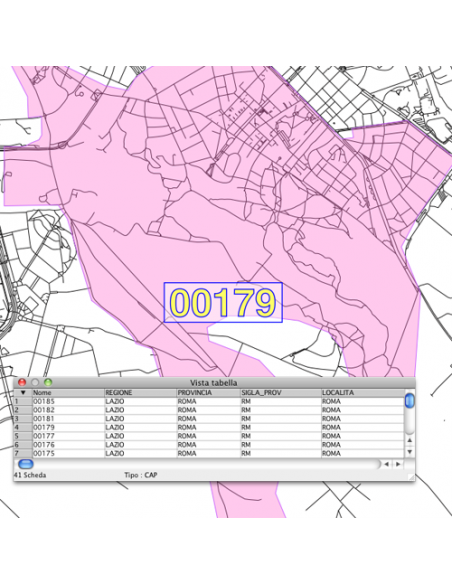This screenshot has width=452, height=584.
Task: Sort by the REGIONE column header
Action: tap(140, 393)
